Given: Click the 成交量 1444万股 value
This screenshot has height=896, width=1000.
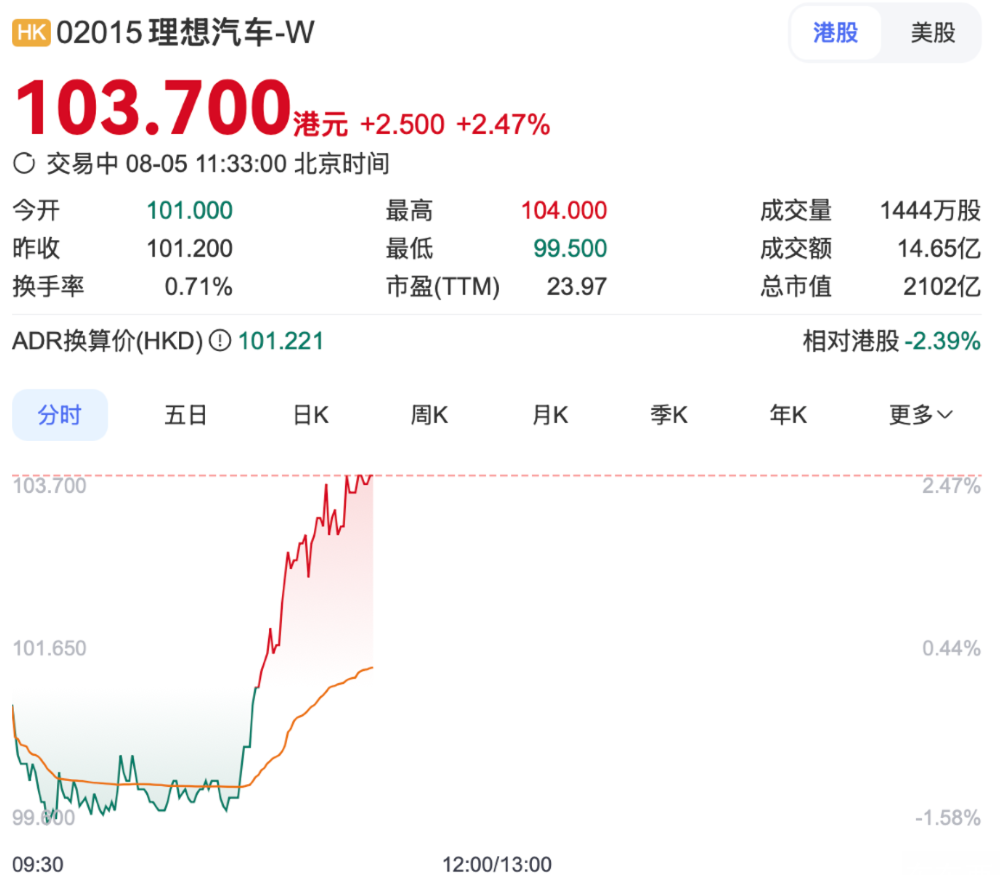Looking at the screenshot, I should [x=930, y=211].
